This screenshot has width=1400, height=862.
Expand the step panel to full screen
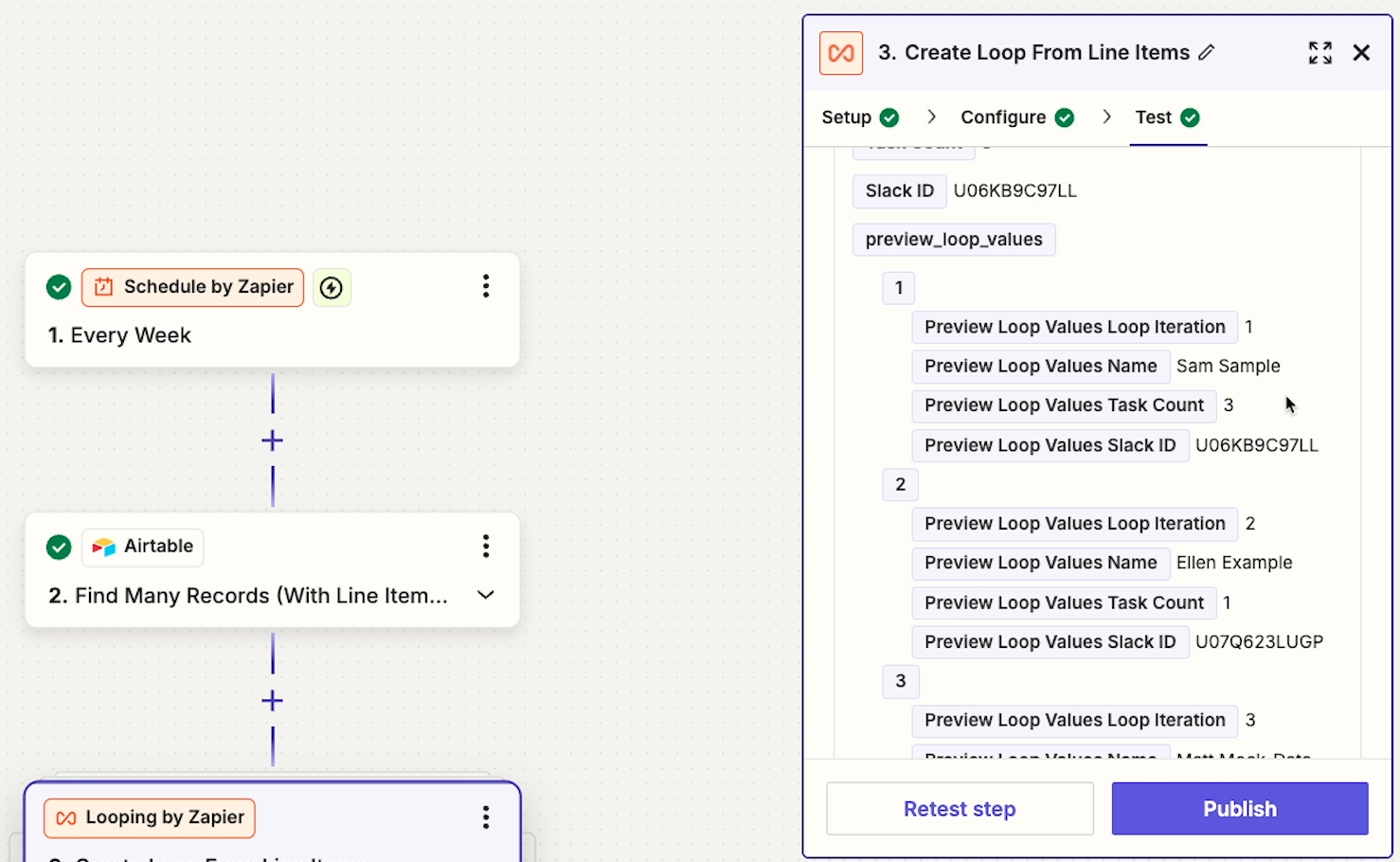(1320, 53)
